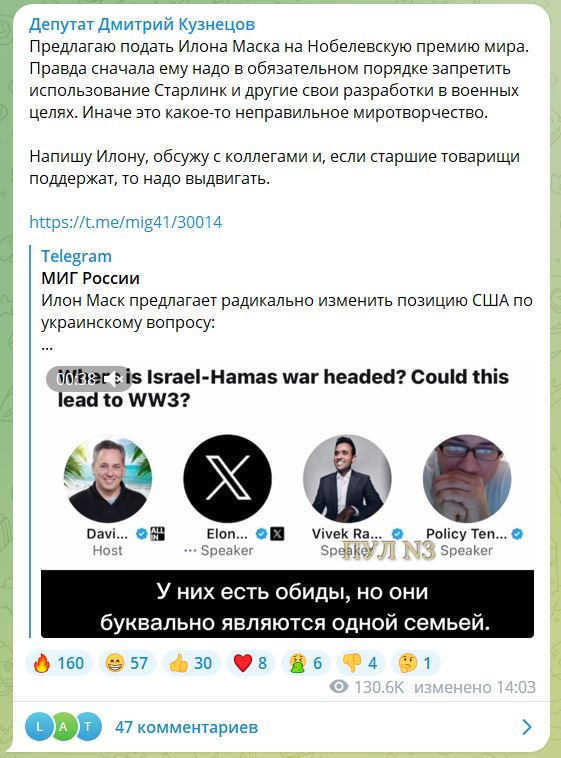Toggle the fire reaction with 160
561x758 pixels.
pos(58,663)
